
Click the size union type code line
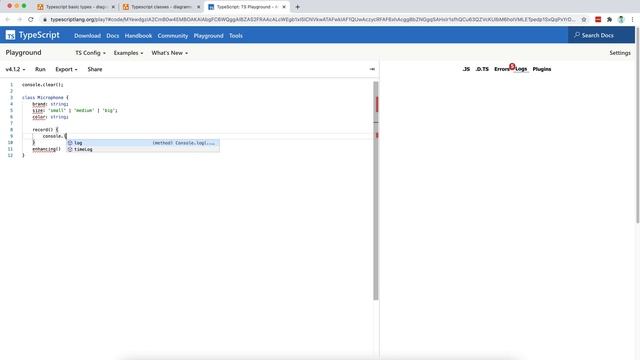[75, 111]
